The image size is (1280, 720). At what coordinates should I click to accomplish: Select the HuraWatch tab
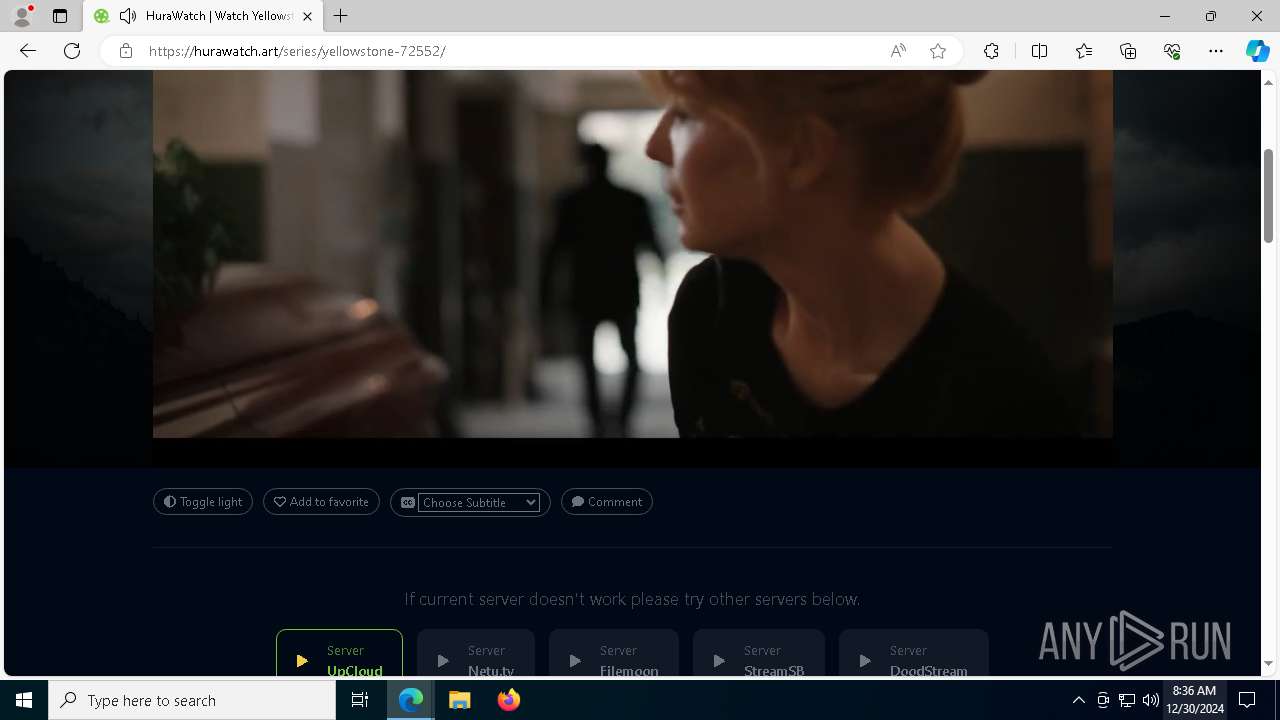pyautogui.click(x=203, y=16)
